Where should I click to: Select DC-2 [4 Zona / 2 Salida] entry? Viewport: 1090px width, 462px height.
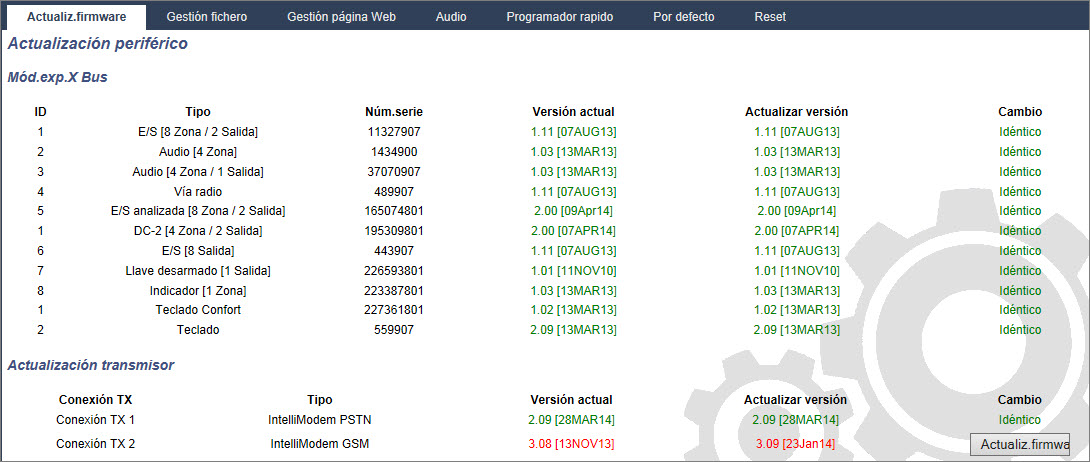pos(198,231)
